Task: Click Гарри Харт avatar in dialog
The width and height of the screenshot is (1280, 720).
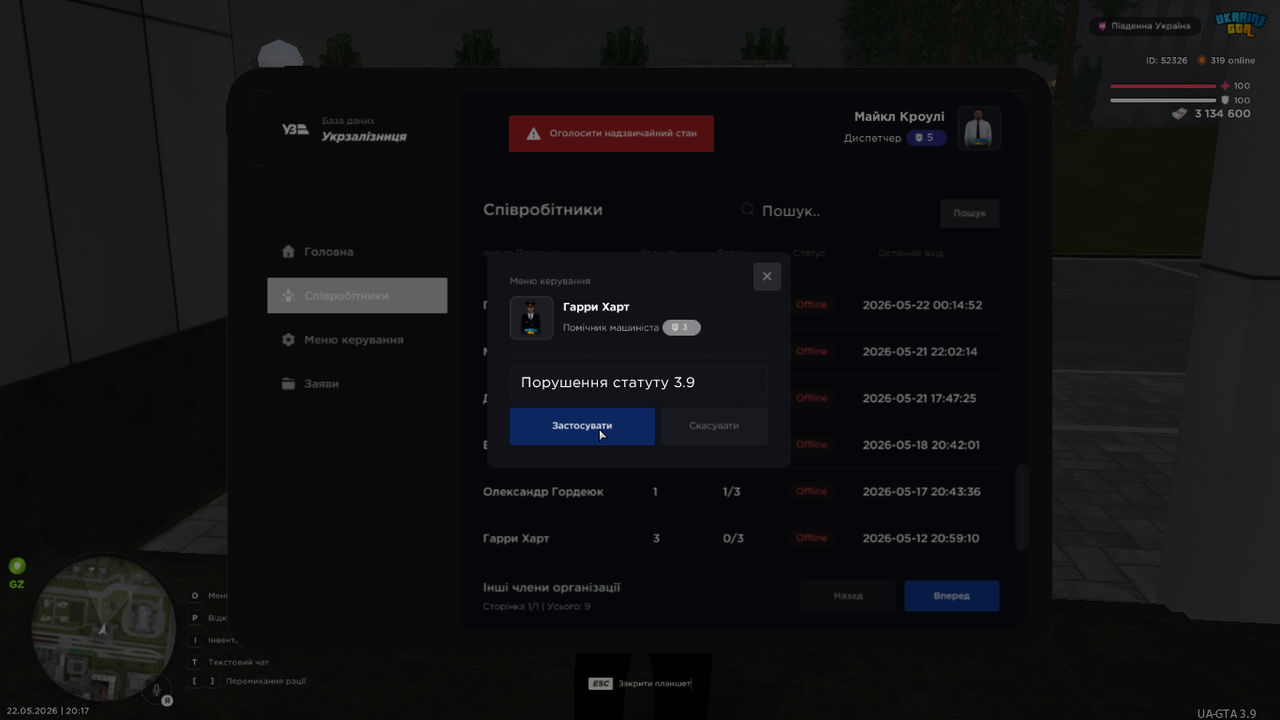Action: coord(531,318)
